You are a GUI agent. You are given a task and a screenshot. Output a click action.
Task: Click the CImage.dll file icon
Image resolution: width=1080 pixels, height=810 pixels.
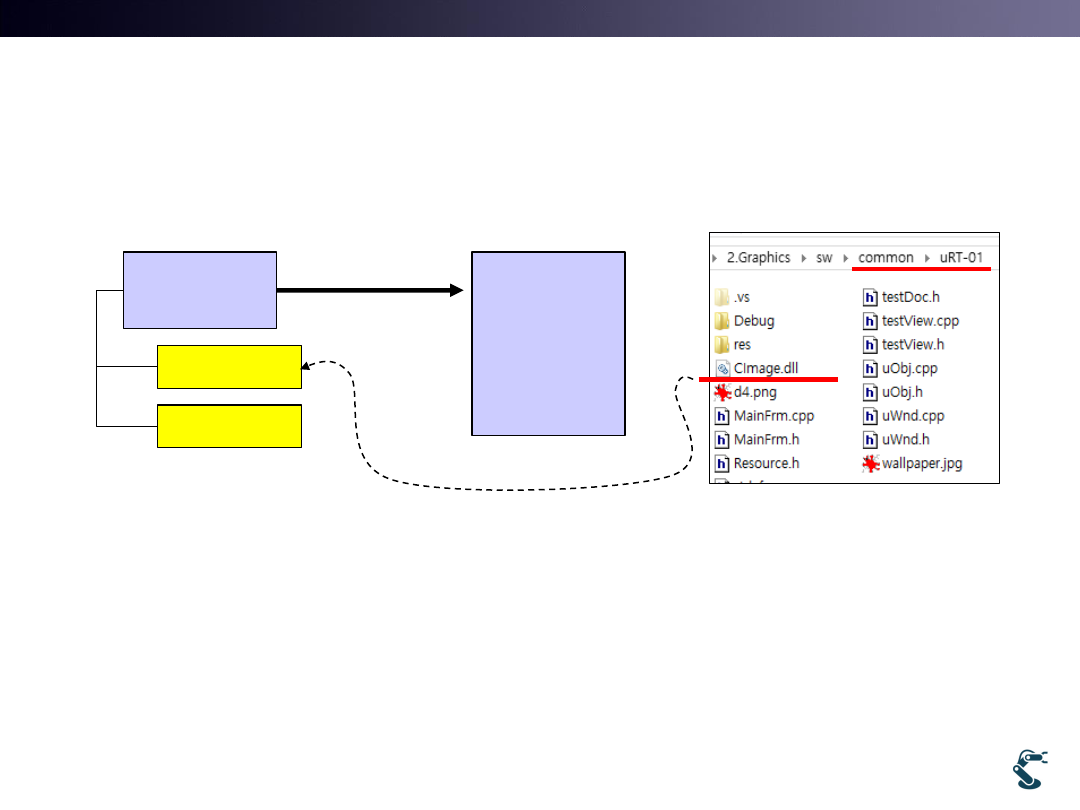pos(724,368)
